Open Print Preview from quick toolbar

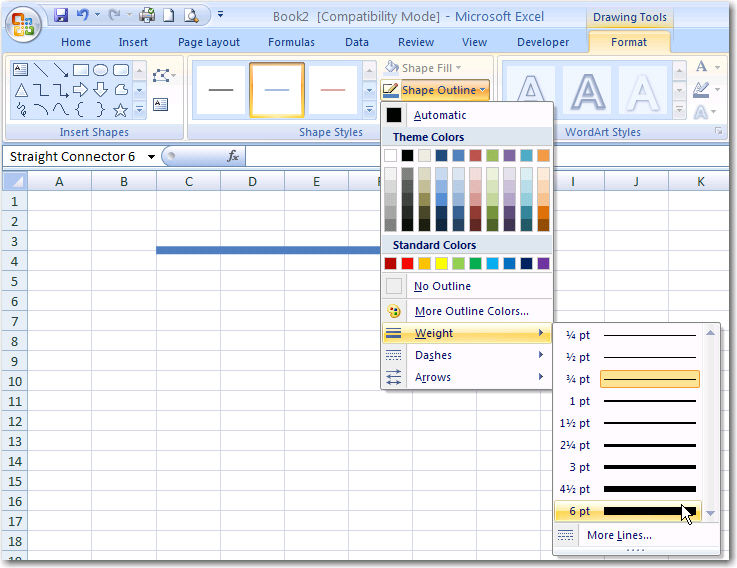tap(191, 16)
